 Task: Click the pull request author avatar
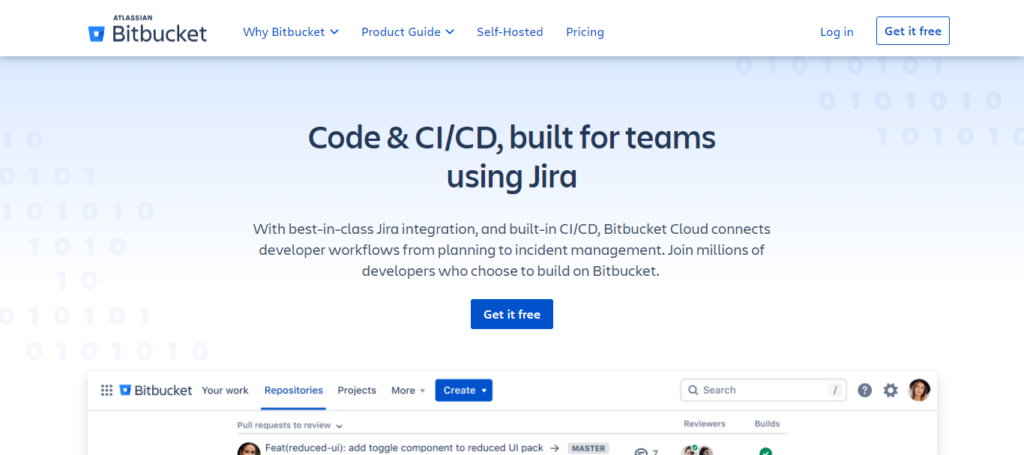pos(249,450)
